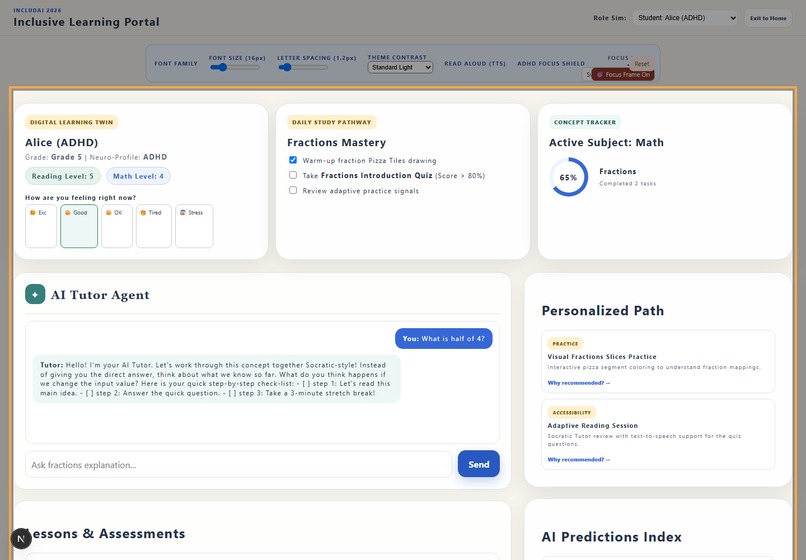Viewport: 806px width, 560px height.
Task: Click the Active Subject: Math heading
Action: pos(606,142)
